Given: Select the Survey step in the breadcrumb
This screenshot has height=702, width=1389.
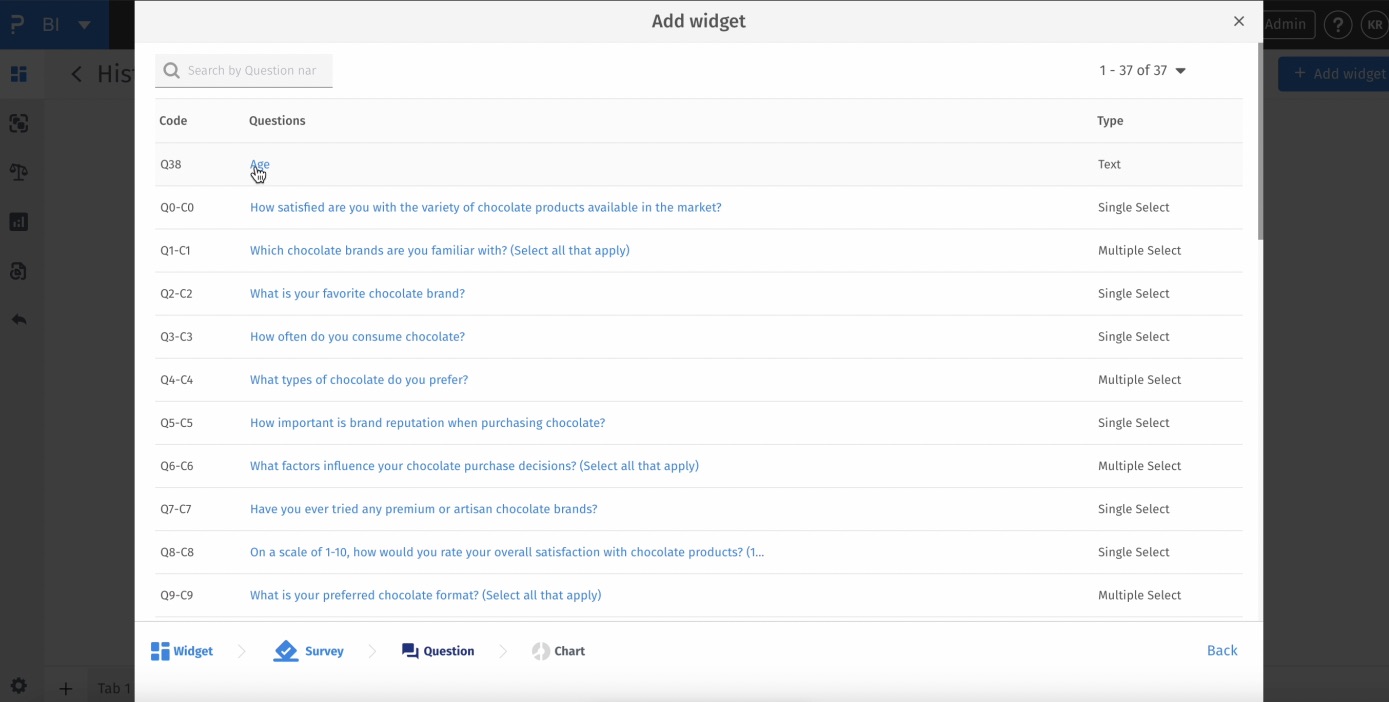Looking at the screenshot, I should pos(309,651).
